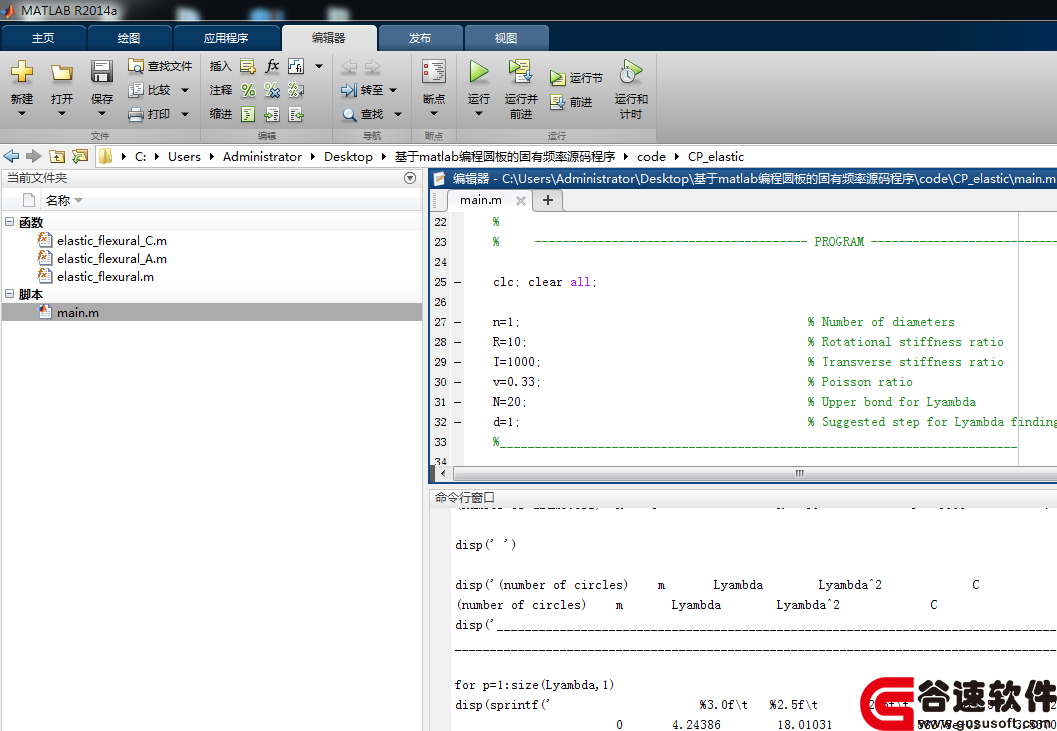Go up one folder level in address bar

[x=57, y=156]
